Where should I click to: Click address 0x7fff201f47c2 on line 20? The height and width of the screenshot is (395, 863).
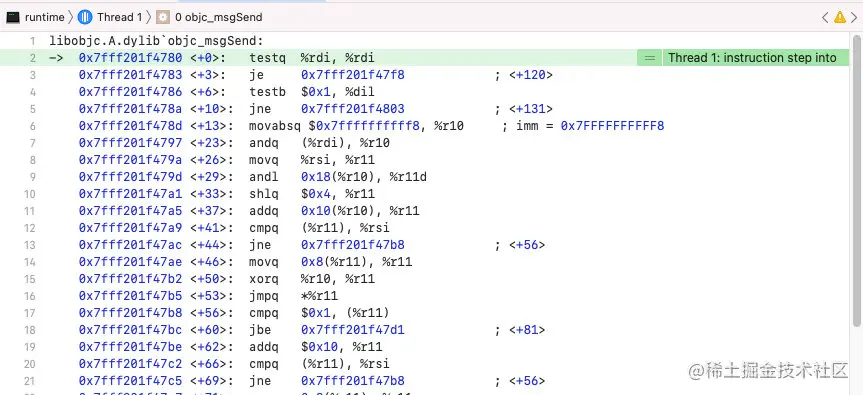130,364
